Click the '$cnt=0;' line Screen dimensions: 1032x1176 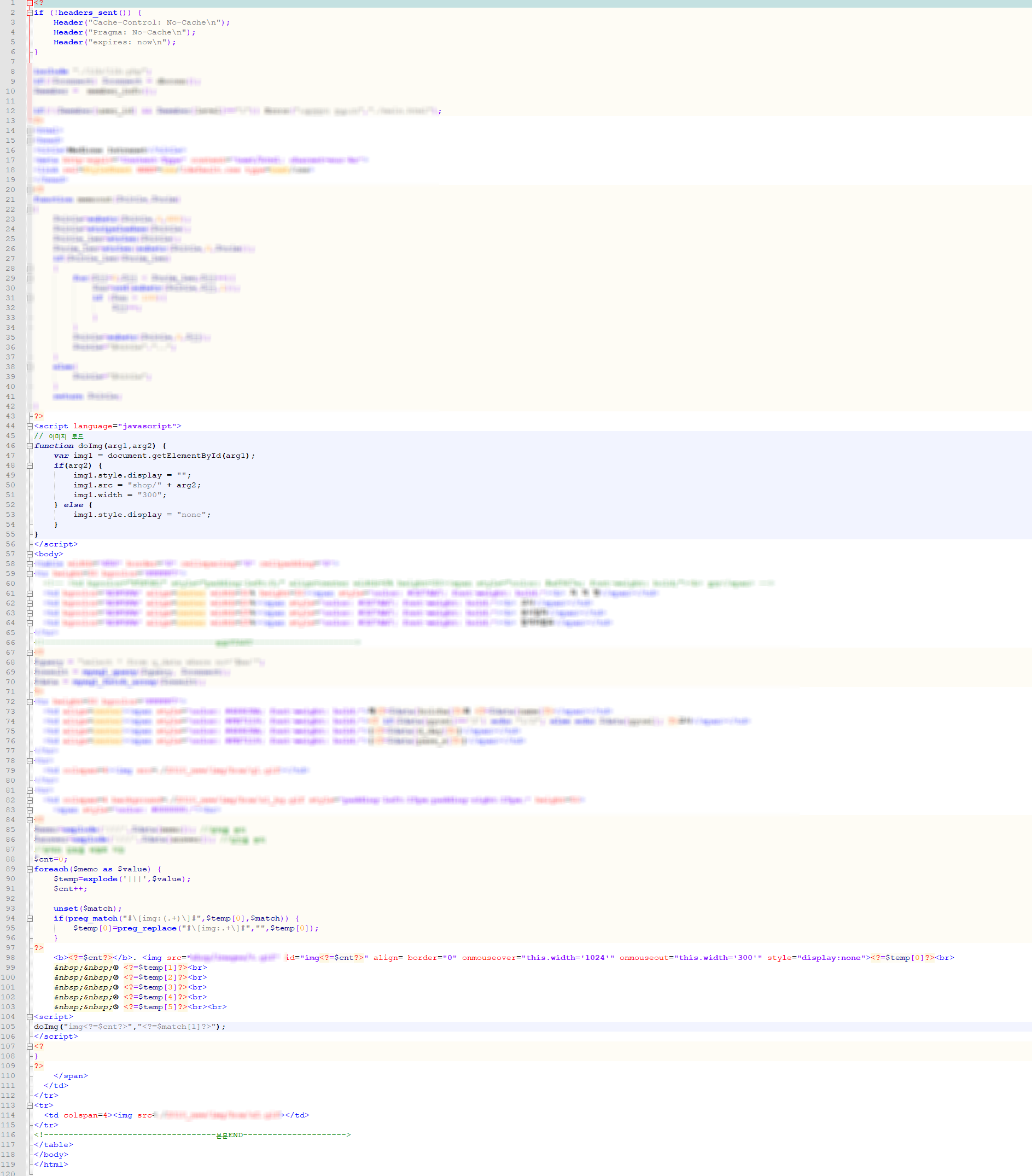tap(51, 859)
